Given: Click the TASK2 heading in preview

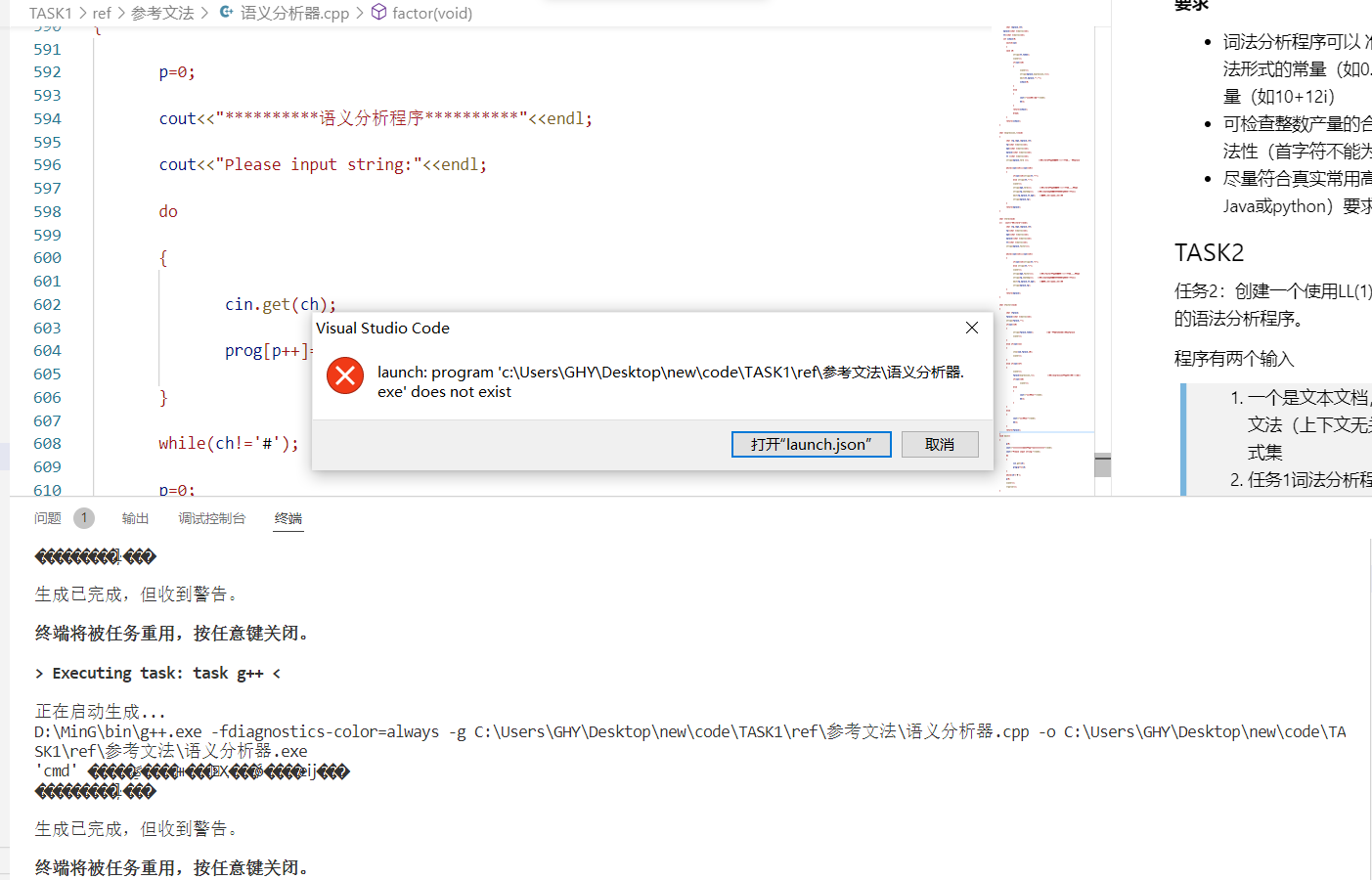Looking at the screenshot, I should (x=1210, y=252).
